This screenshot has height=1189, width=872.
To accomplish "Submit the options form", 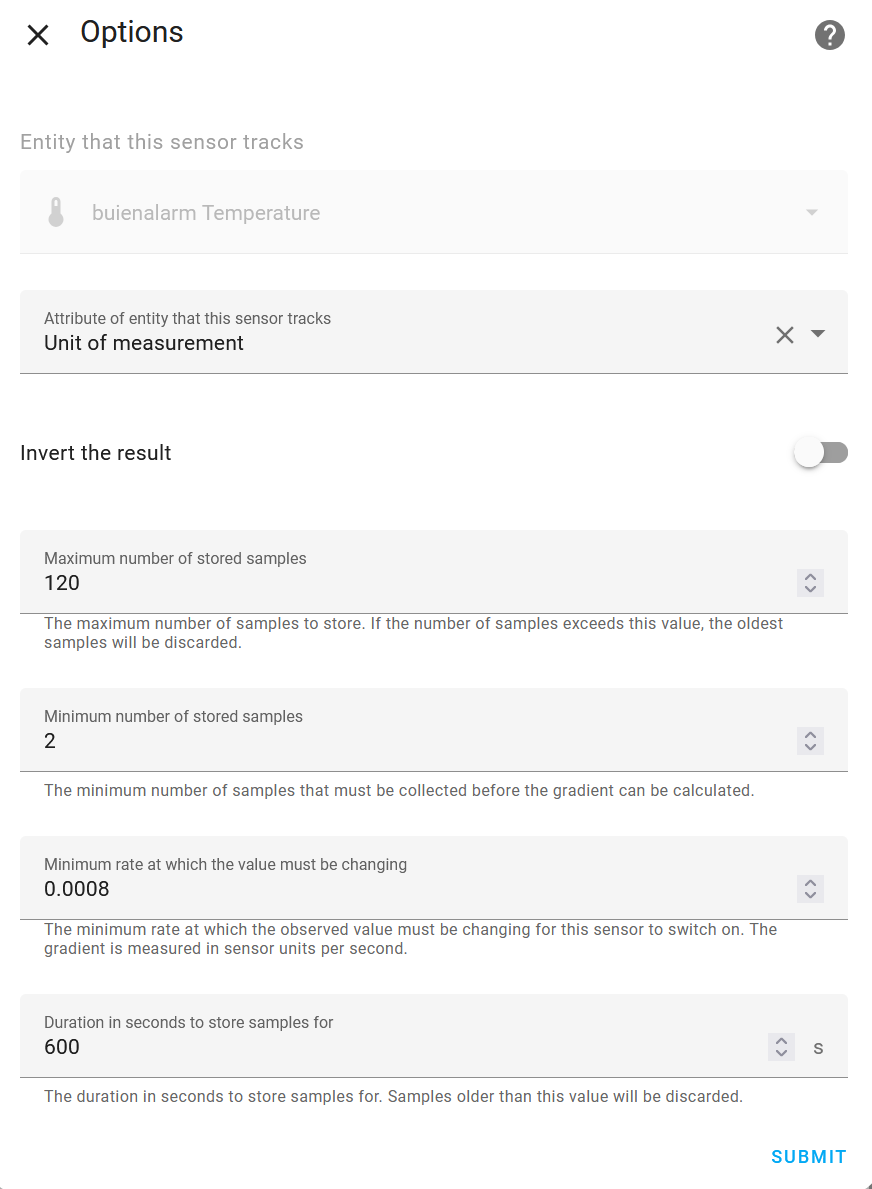I will point(808,1157).
